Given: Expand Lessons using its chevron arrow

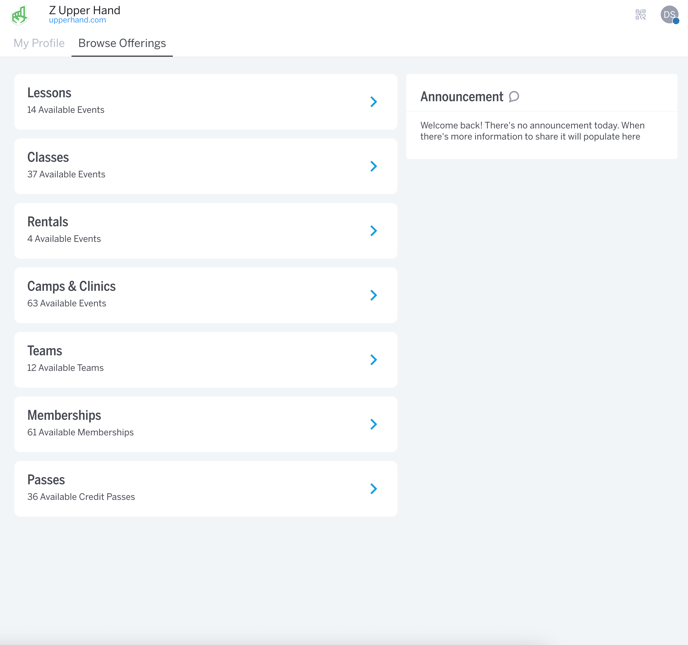Looking at the screenshot, I should 373,102.
